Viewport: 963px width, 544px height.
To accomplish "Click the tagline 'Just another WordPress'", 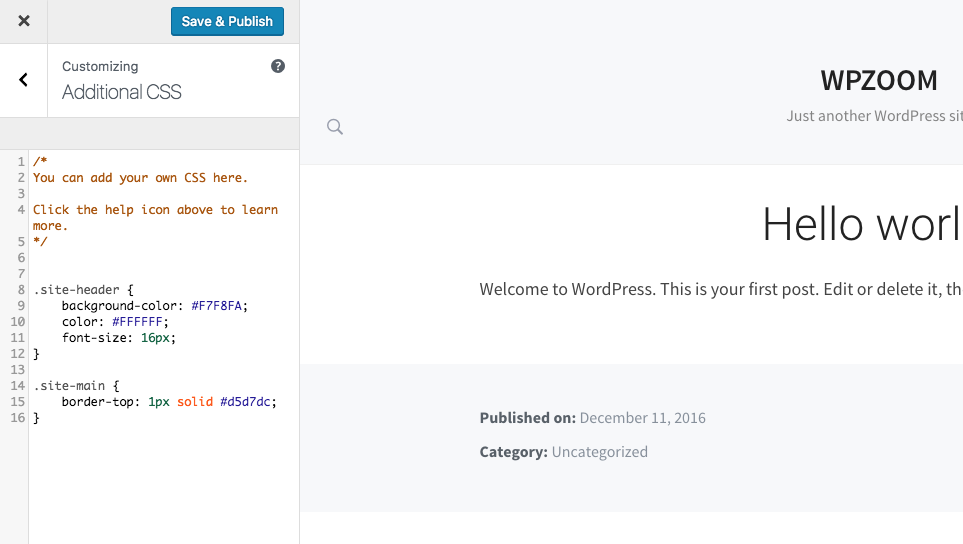I will (x=875, y=116).
